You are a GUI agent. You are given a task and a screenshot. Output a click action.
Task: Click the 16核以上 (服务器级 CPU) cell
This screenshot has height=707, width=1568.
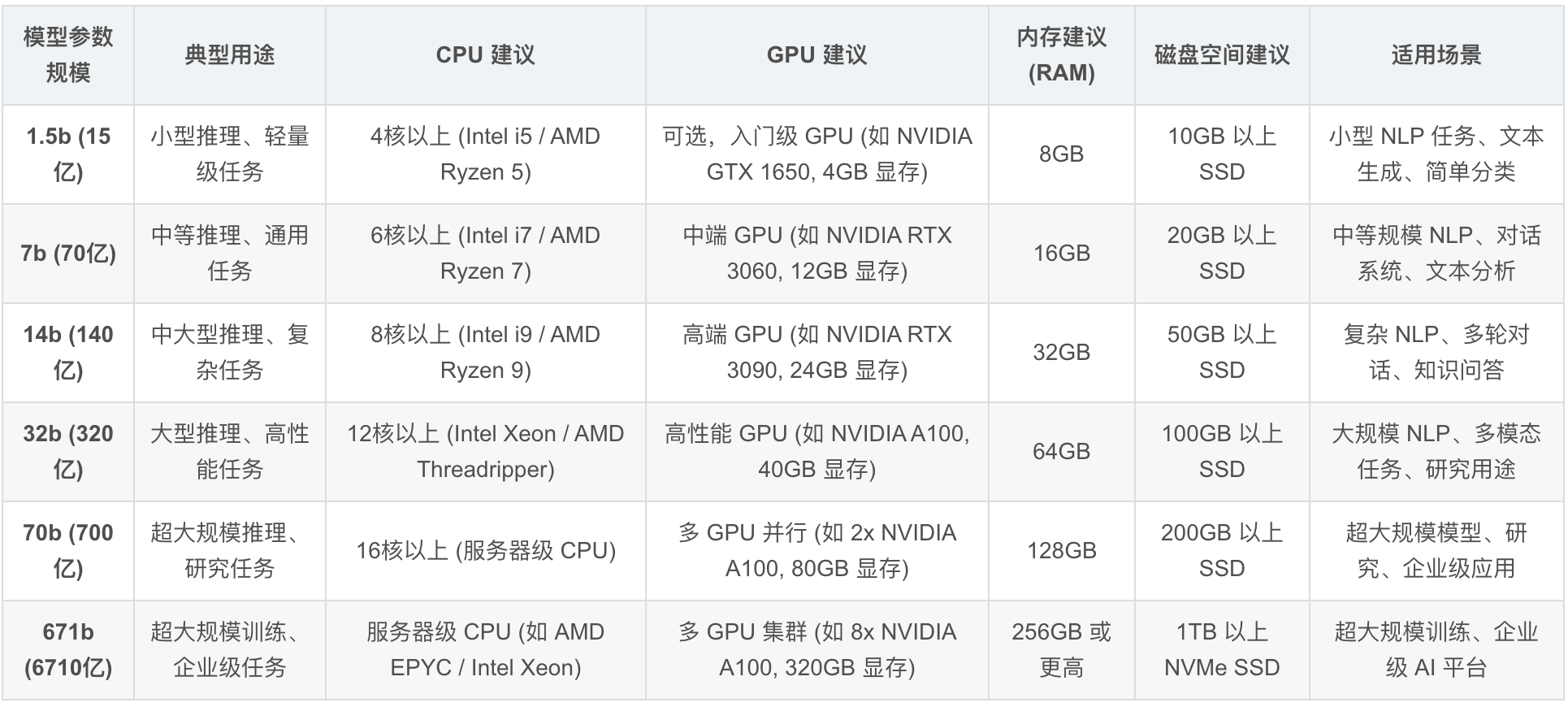click(485, 550)
